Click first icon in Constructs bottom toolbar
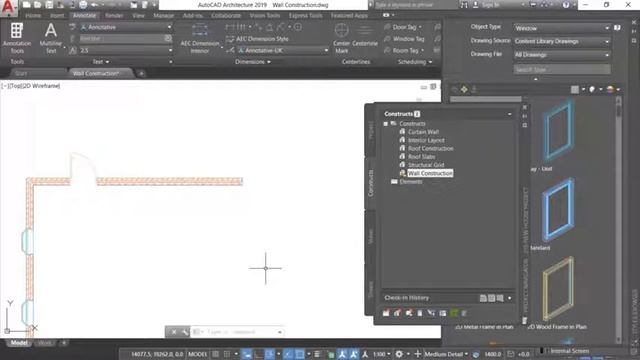 pos(386,313)
